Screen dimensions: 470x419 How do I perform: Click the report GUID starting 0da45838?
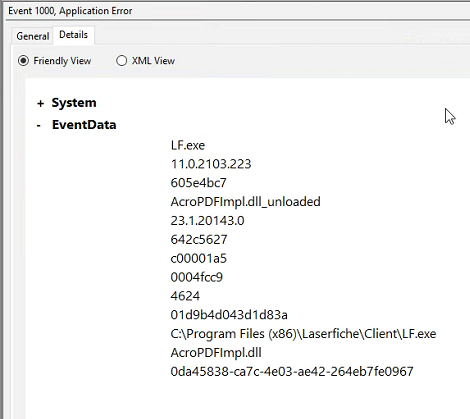(292, 371)
